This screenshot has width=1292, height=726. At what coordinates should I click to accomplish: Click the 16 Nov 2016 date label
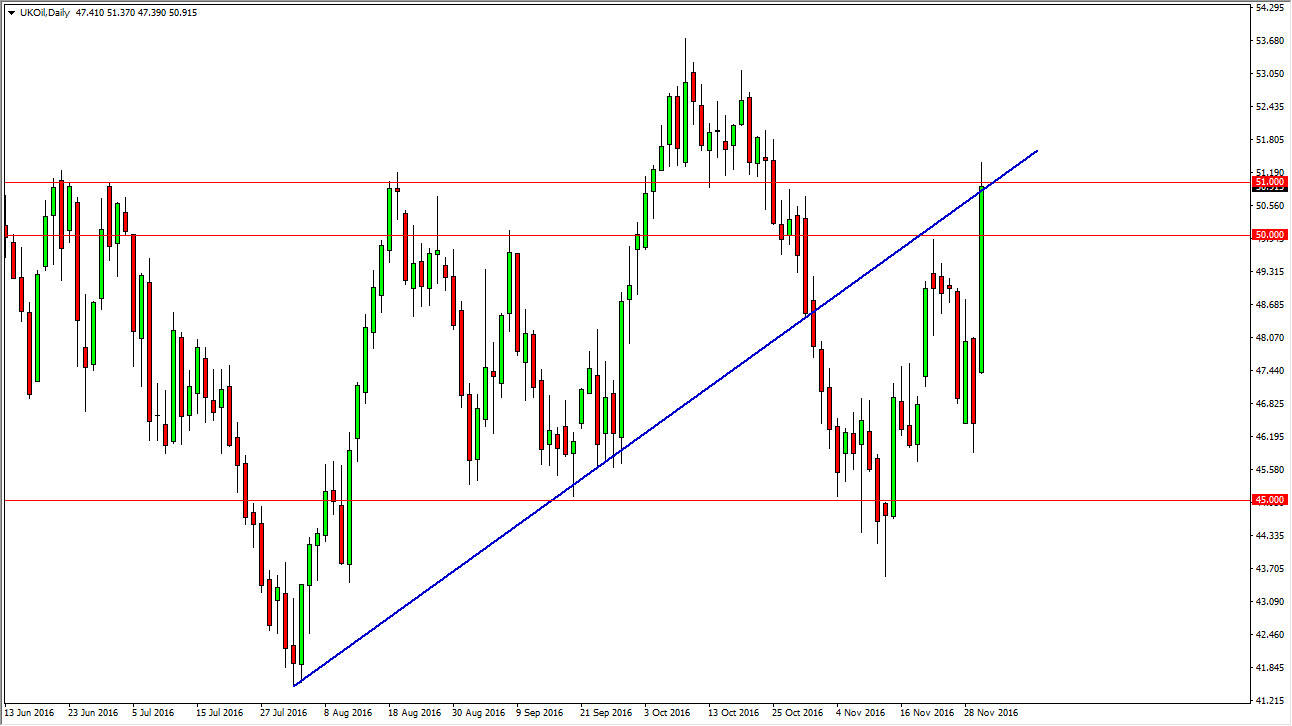click(928, 713)
